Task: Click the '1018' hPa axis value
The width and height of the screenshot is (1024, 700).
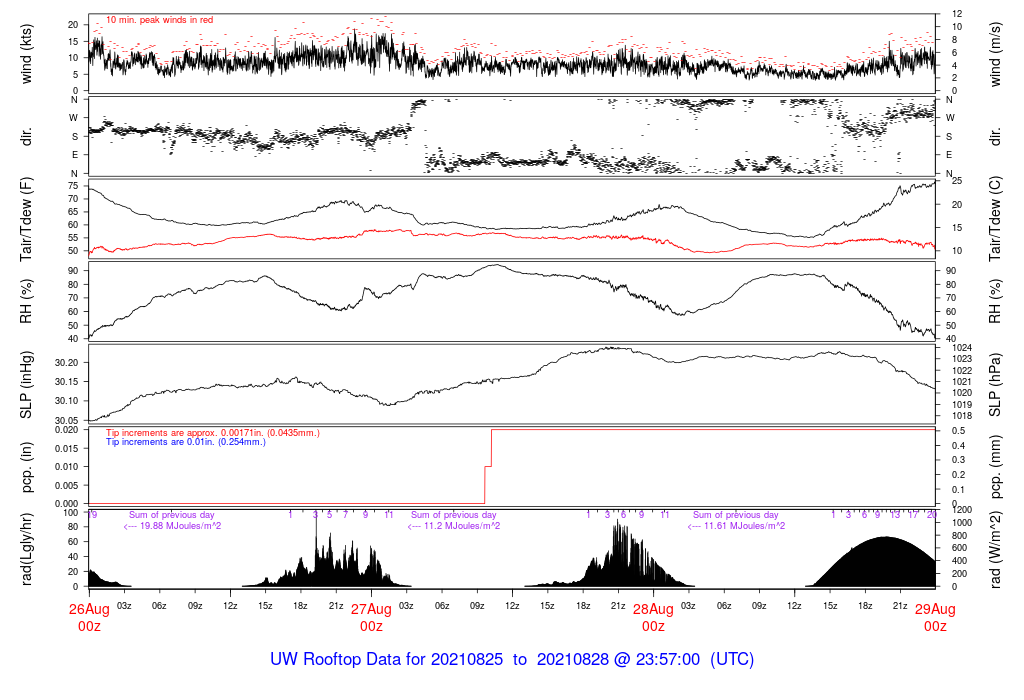Action: coord(963,416)
